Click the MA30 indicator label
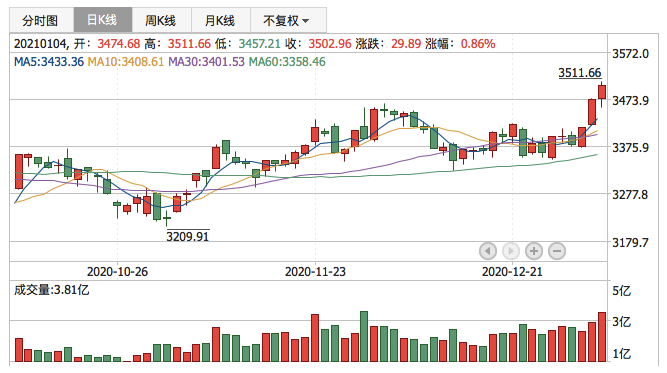 pyautogui.click(x=207, y=62)
